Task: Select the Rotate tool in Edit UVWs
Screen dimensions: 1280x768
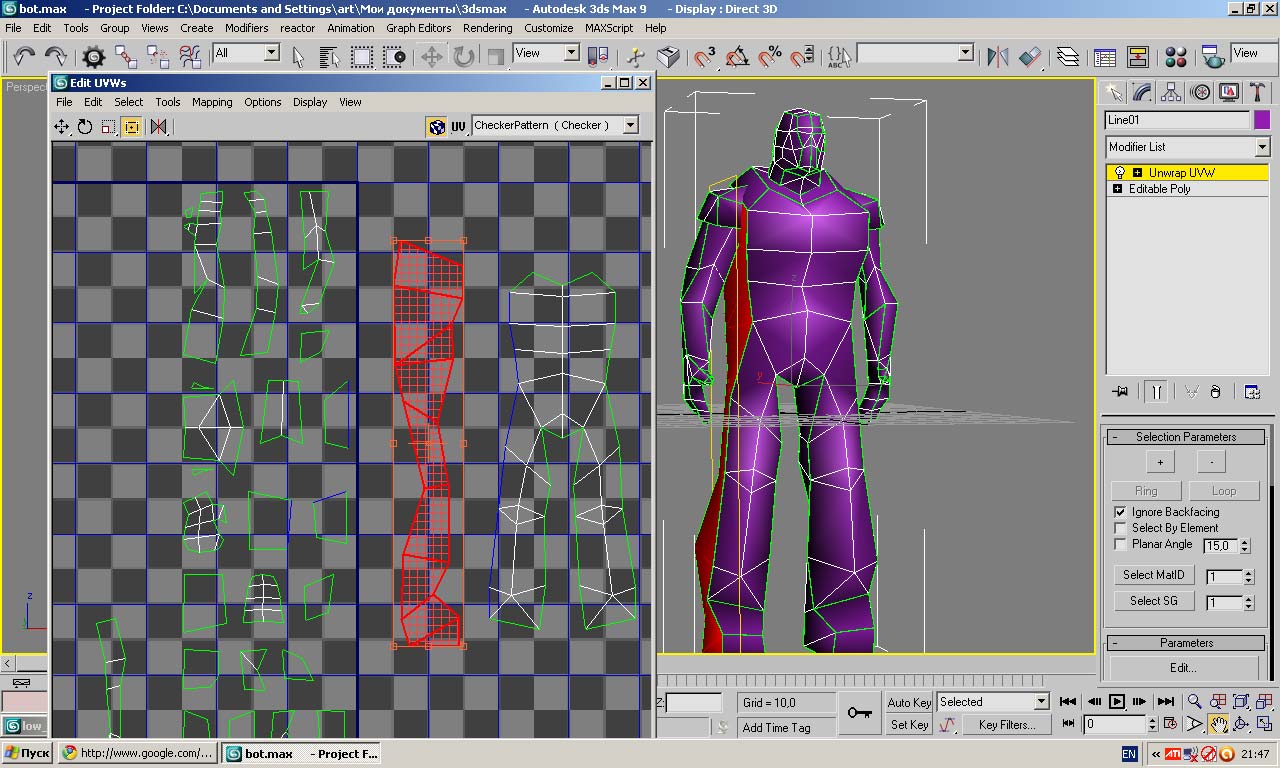Action: (x=85, y=127)
